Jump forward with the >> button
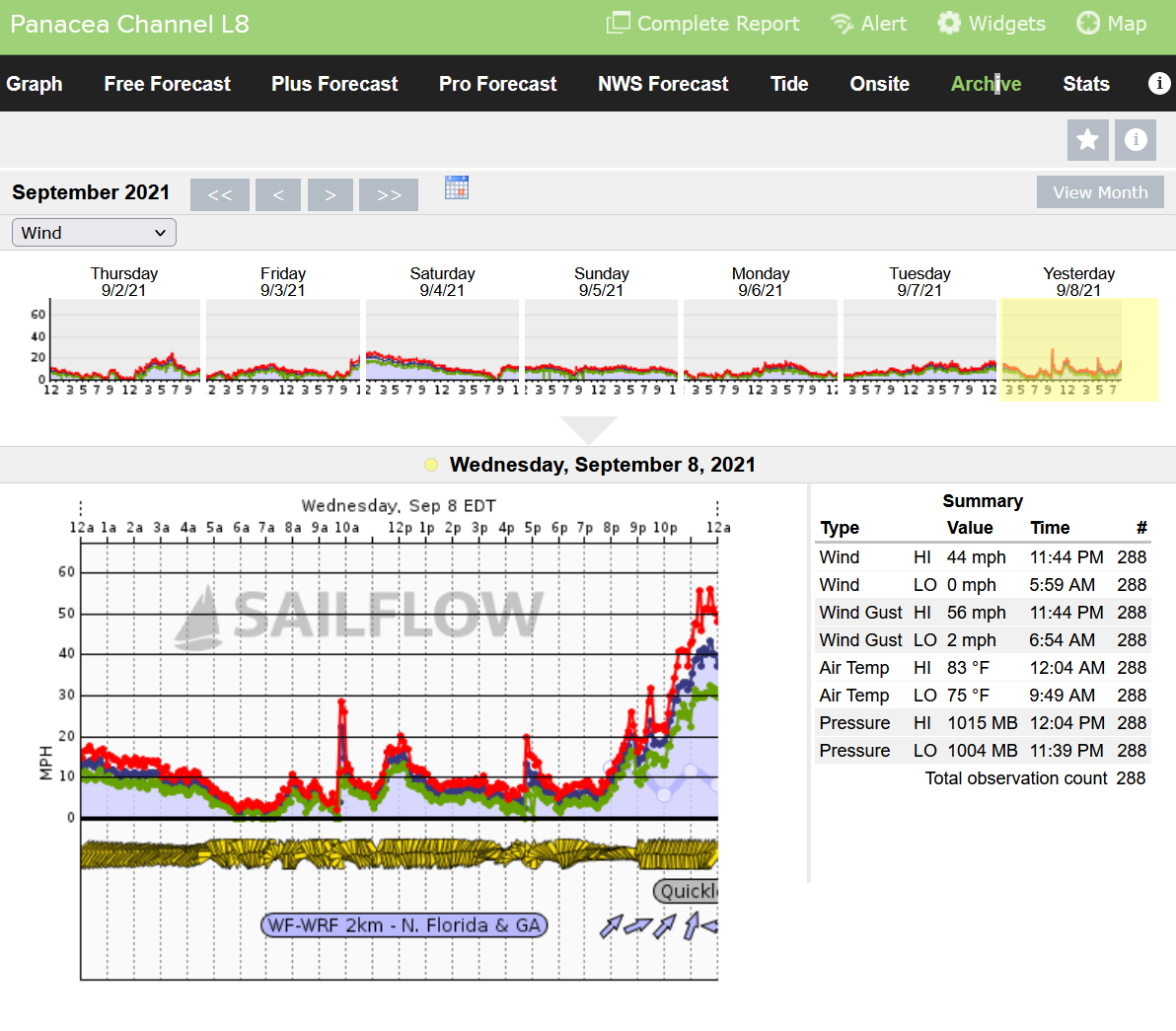The height and width of the screenshot is (1031, 1176). pos(389,195)
